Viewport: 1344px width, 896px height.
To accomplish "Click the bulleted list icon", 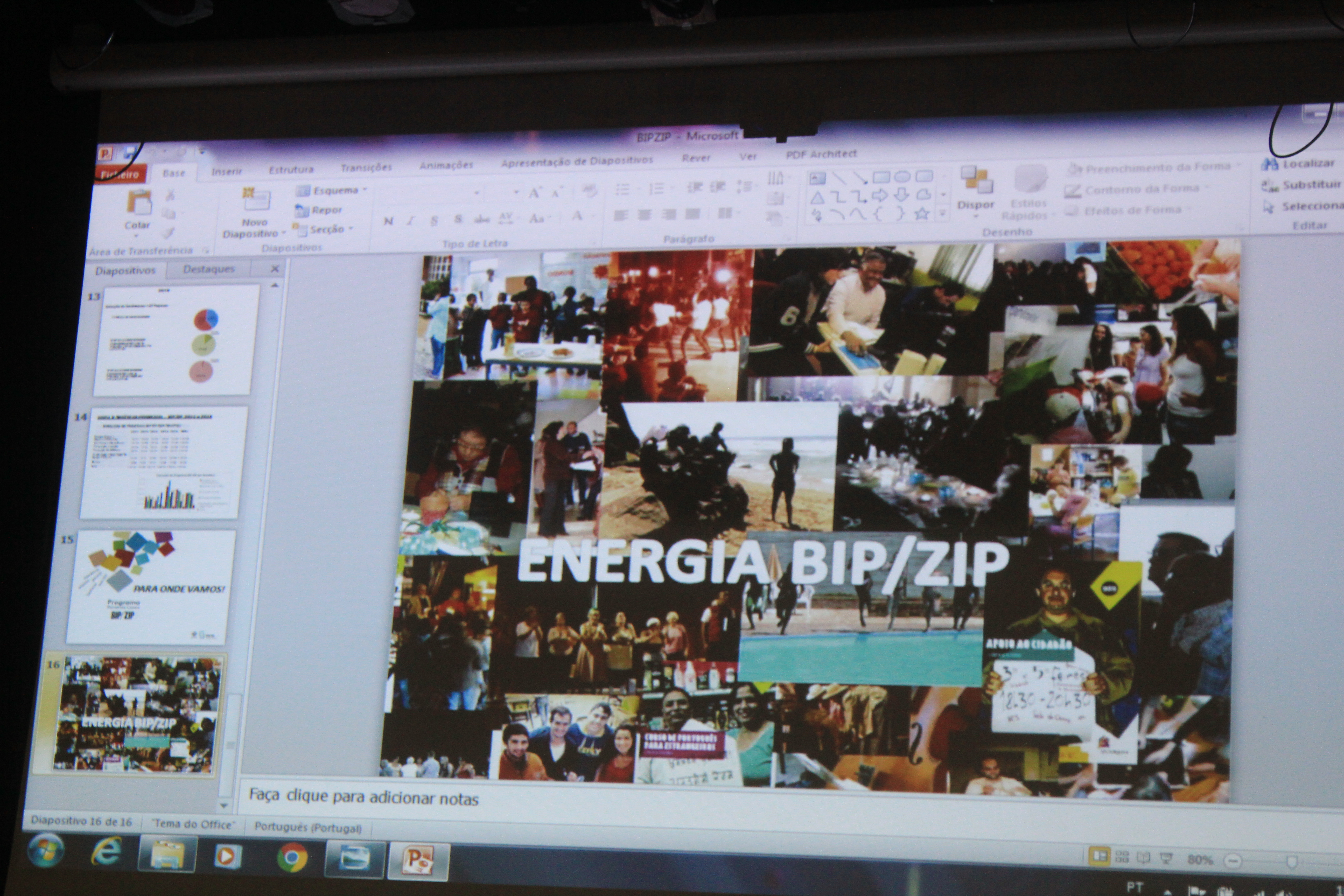I will pyautogui.click(x=622, y=189).
